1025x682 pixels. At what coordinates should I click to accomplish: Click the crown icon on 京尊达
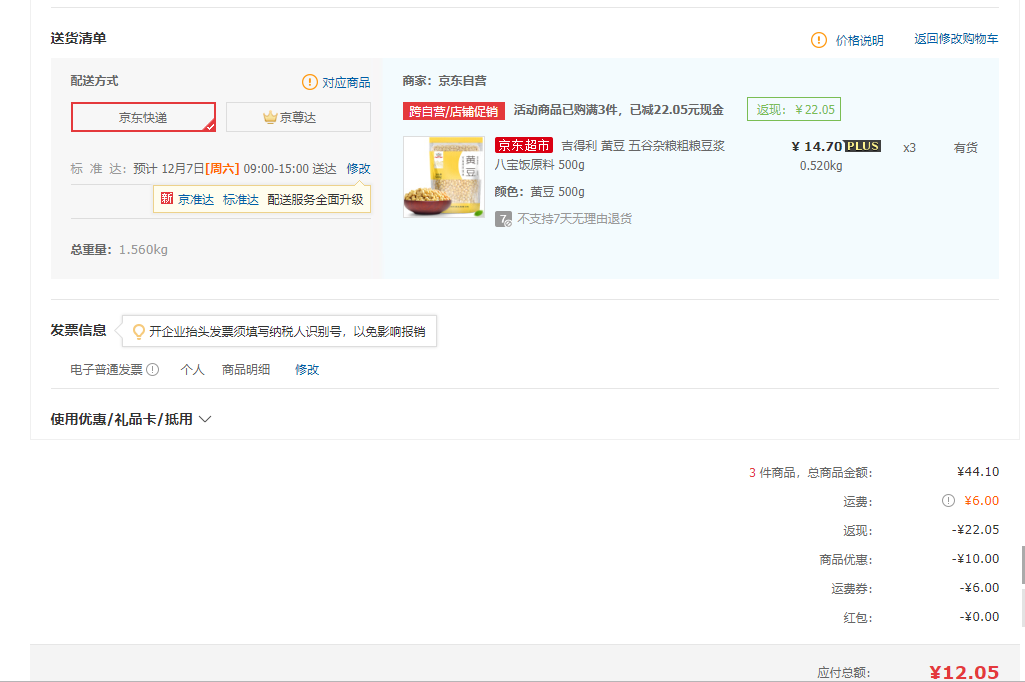click(x=270, y=117)
